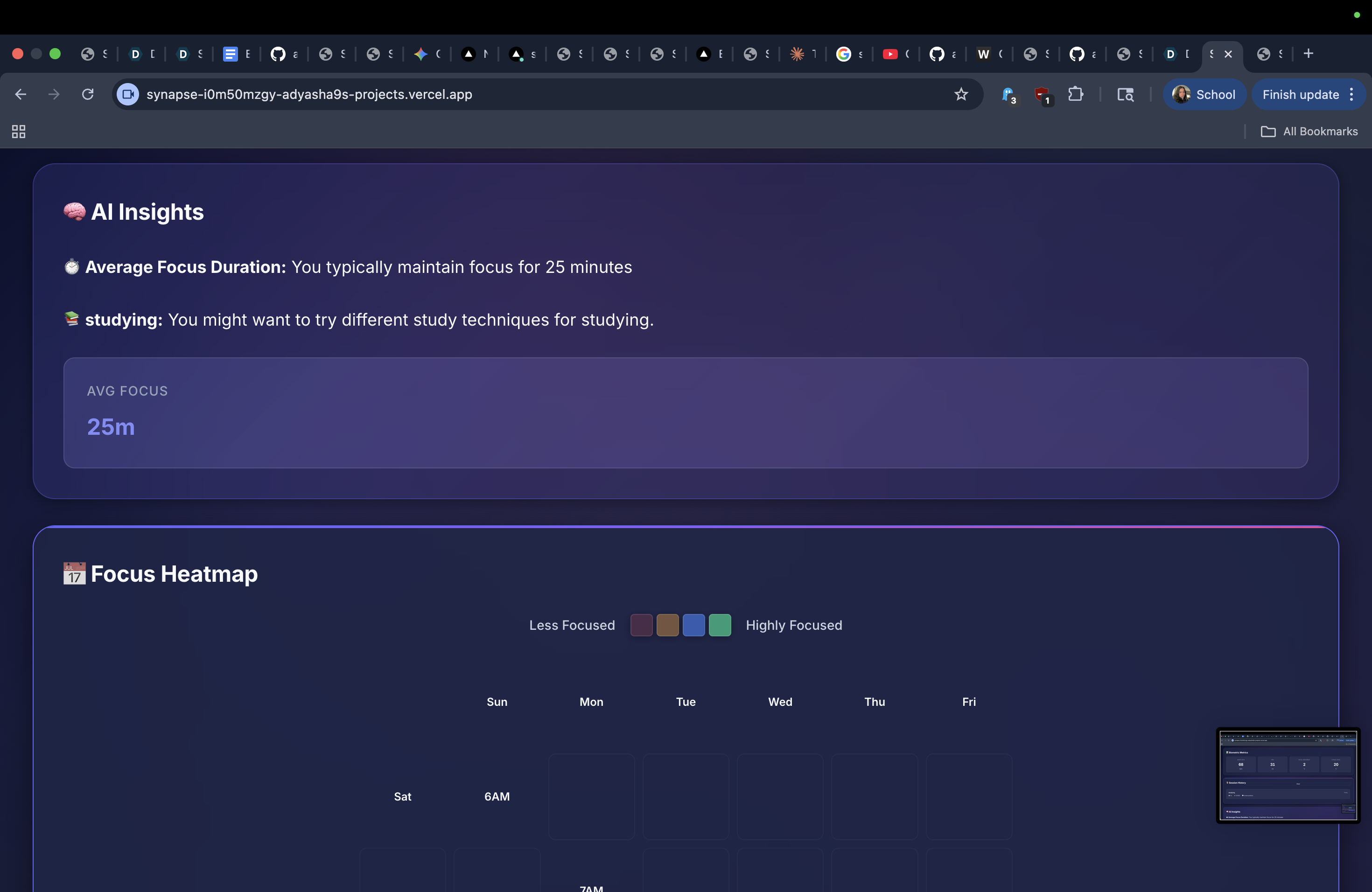Switch to the YouTube tab

point(891,54)
